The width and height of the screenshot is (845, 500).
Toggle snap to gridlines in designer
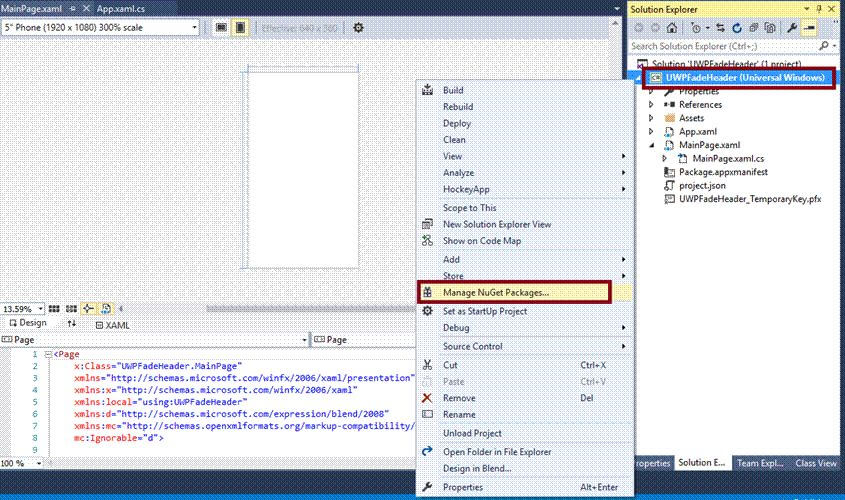tap(71, 309)
